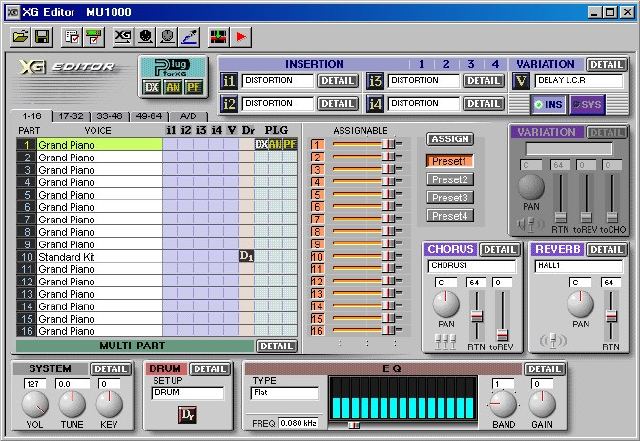Click the D1 drum marker on part 10

(247, 256)
